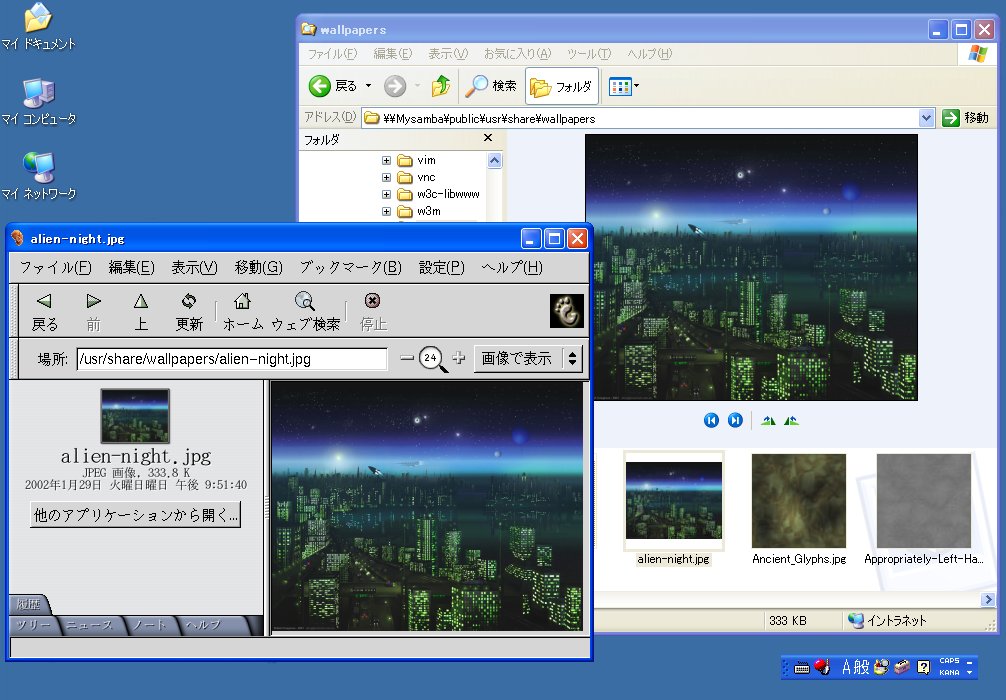Click the 場所 location field

(x=232, y=359)
